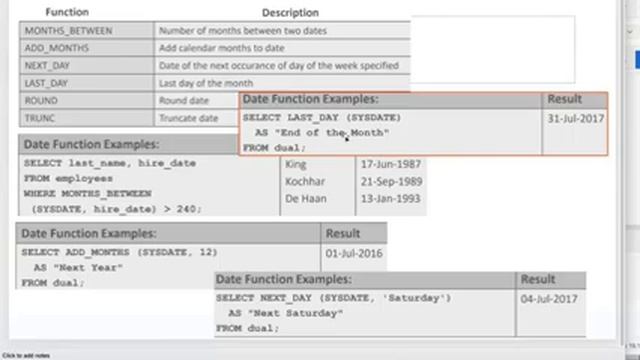Select the "Function" column heading
The height and width of the screenshot is (360, 640).
pyautogui.click(x=67, y=12)
